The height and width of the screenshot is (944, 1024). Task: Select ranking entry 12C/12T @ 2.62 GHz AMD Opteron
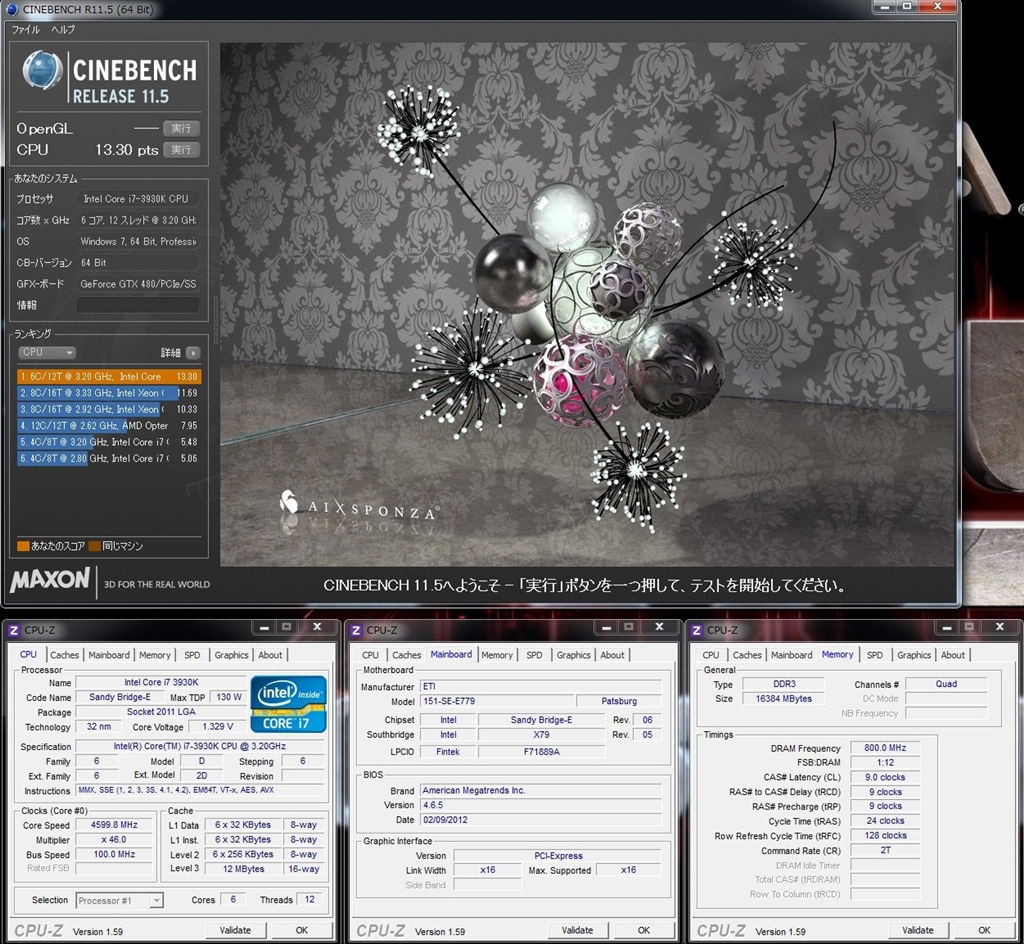[x=109, y=426]
